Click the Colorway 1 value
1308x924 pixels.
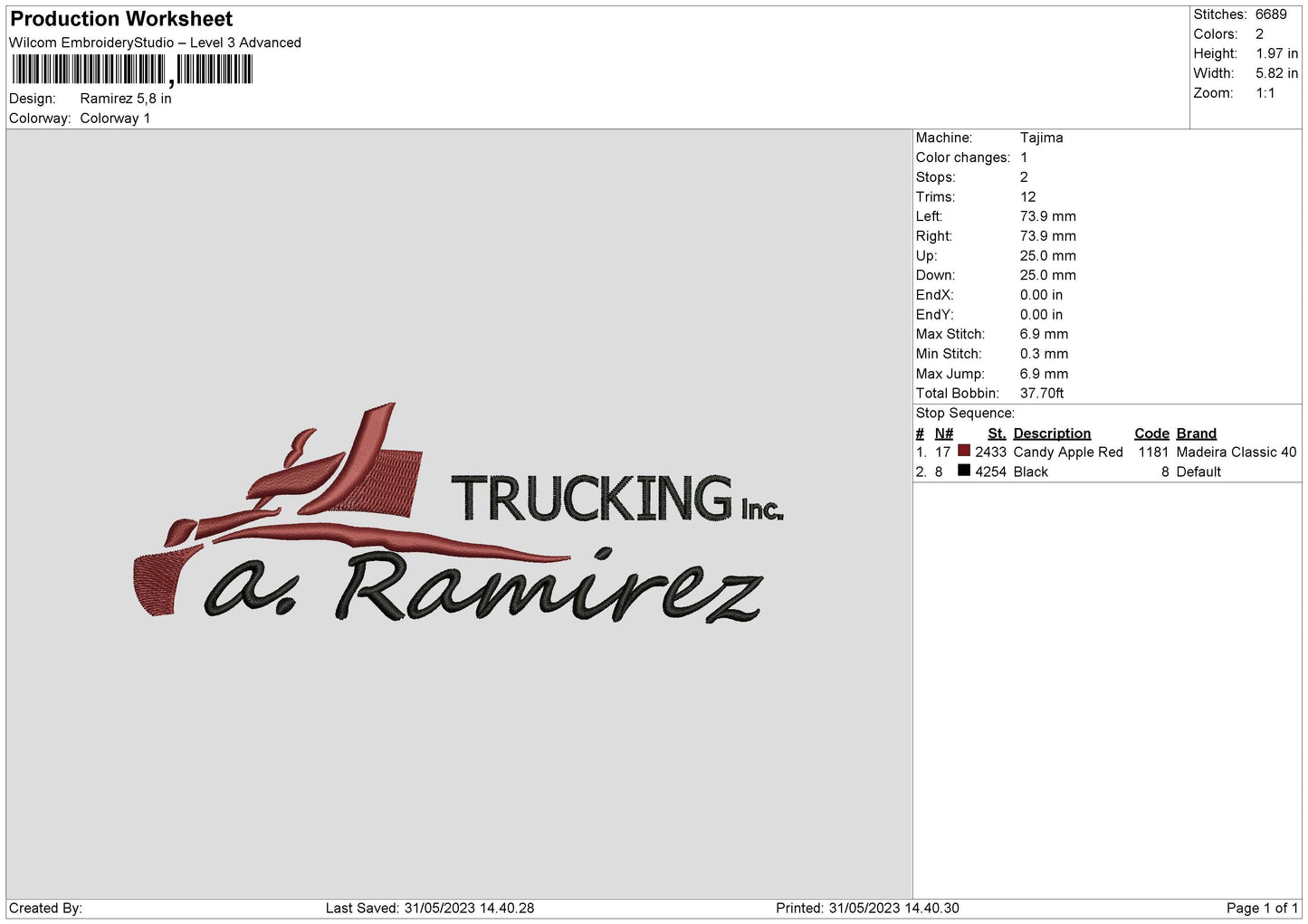click(x=115, y=119)
